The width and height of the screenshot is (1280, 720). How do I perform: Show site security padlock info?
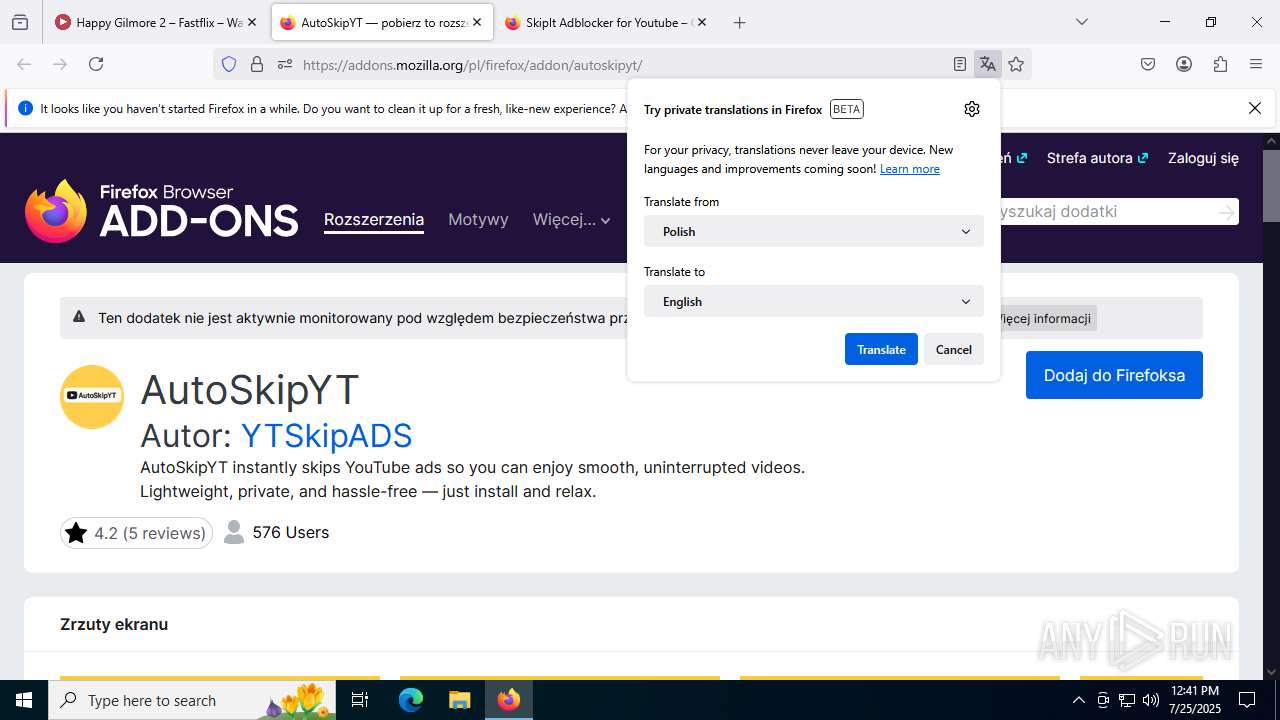coord(257,64)
